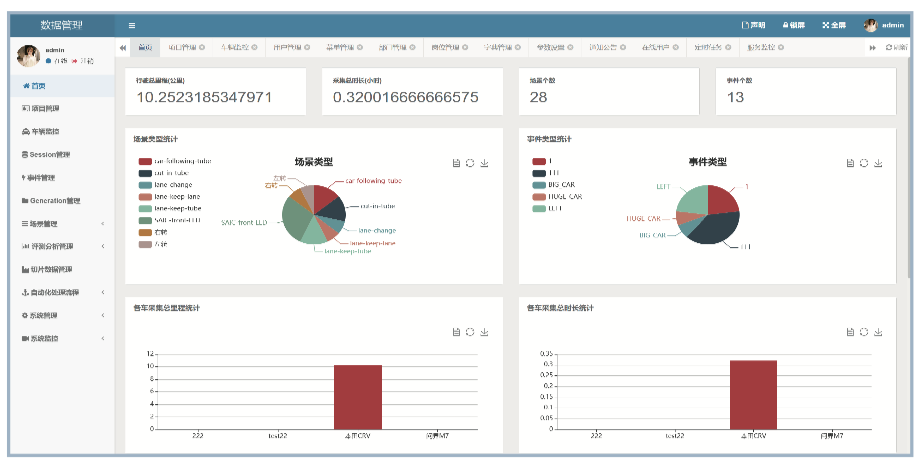Open data view for 场景类型统计 chart
The image size is (922, 468).
point(456,163)
